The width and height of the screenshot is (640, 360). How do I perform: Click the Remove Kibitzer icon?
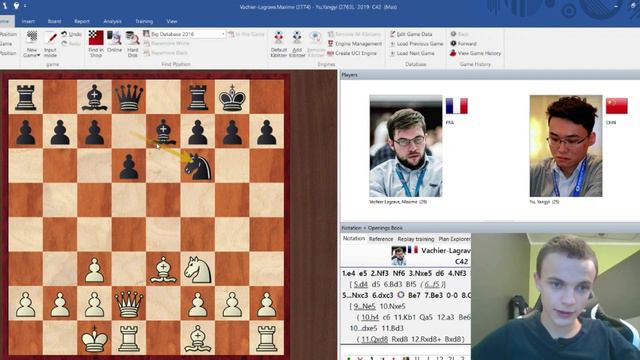(316, 38)
